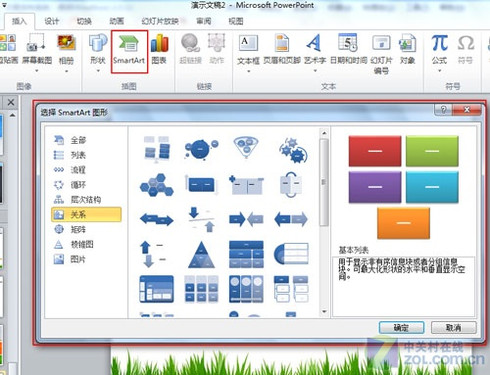Image resolution: width=490 pixels, height=375 pixels.
Task: Switch to the 设计 ribbon tab
Action: click(x=52, y=21)
